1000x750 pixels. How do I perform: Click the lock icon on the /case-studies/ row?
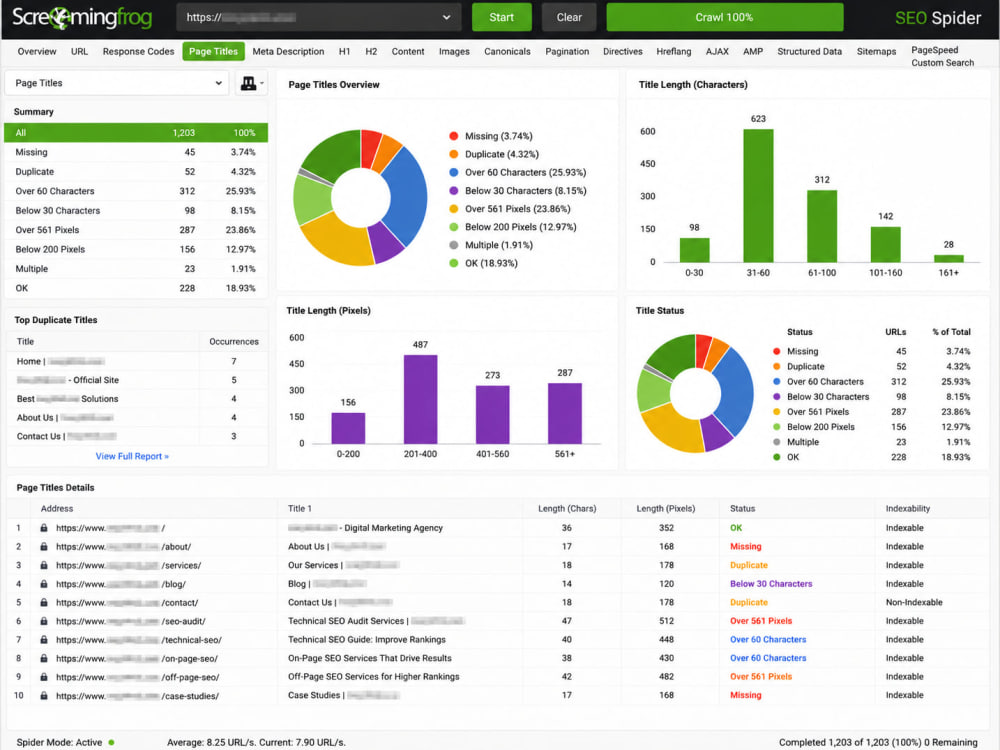click(x=44, y=696)
